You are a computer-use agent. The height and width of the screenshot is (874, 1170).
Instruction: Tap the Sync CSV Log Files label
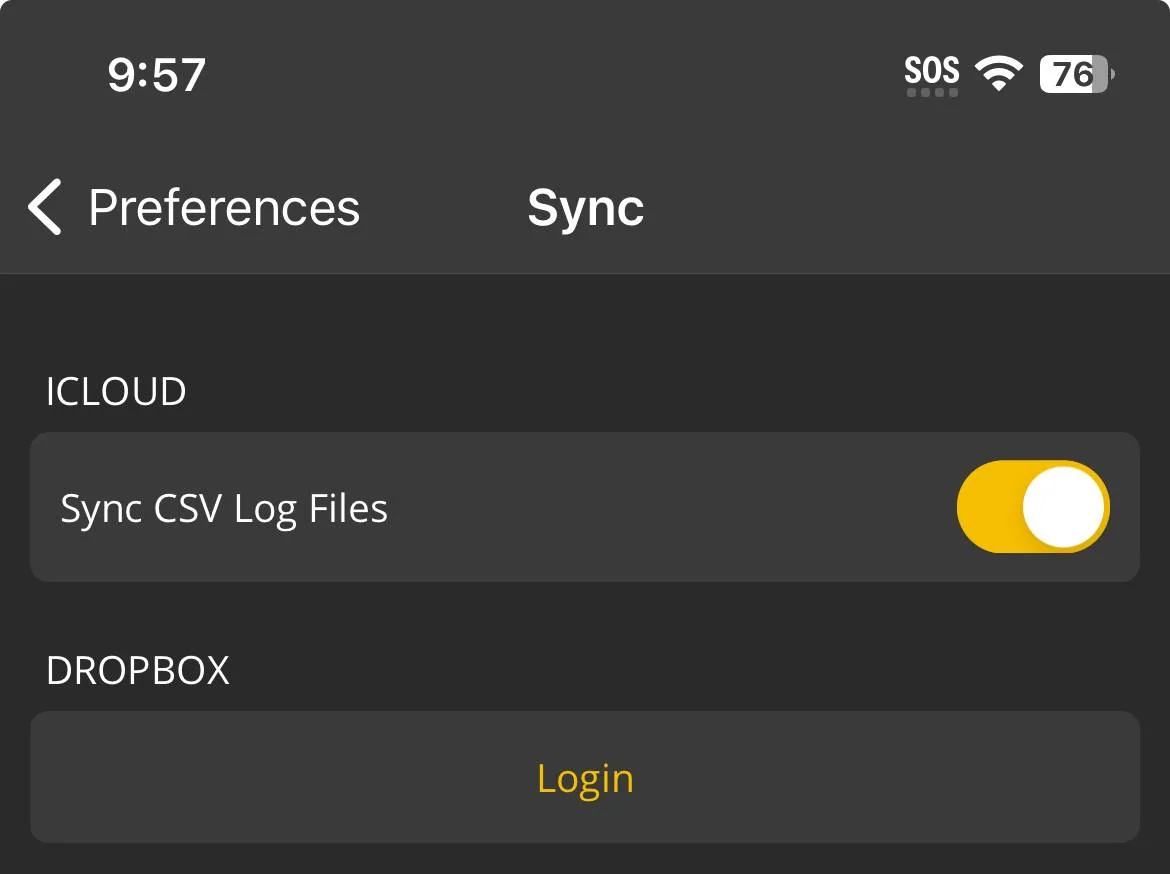224,509
